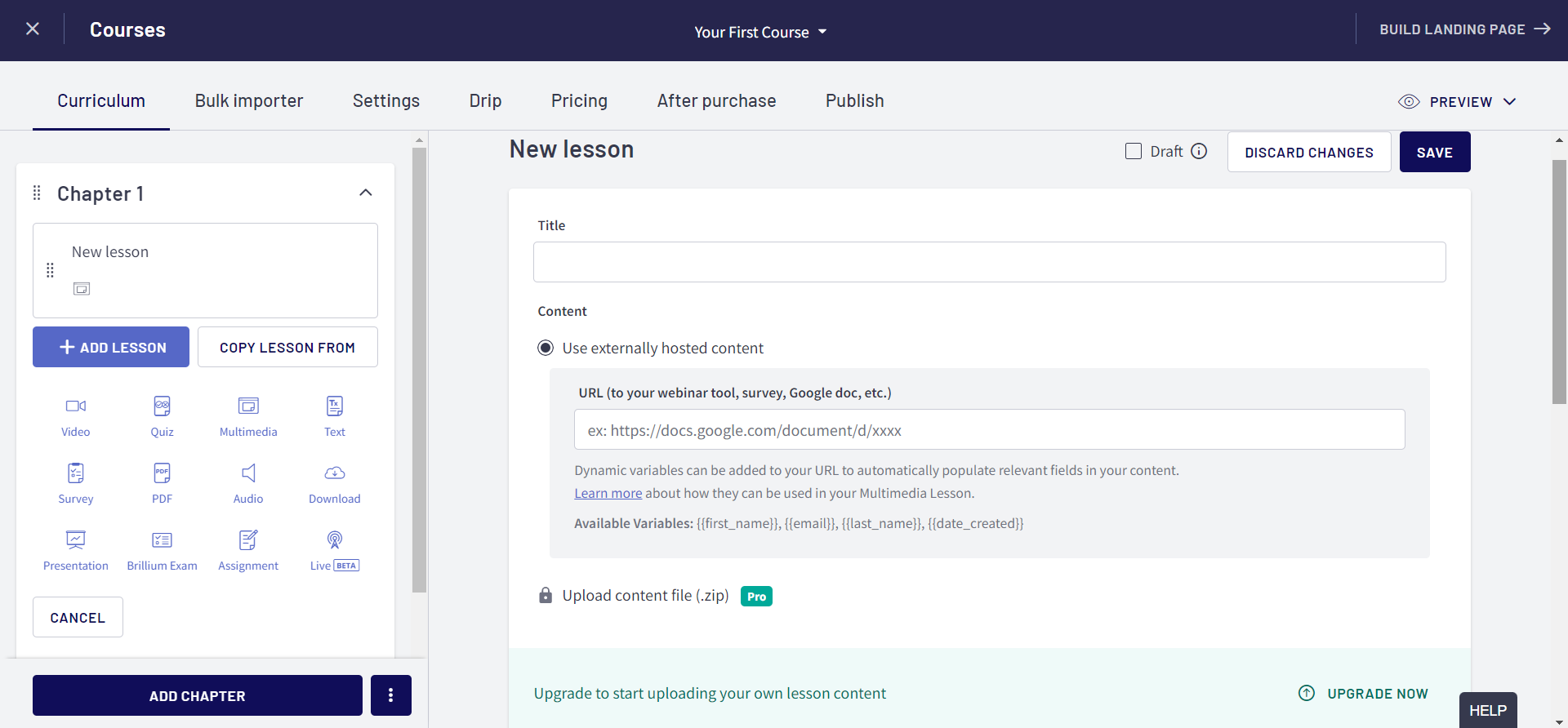Select the Download lesson type icon

point(335,473)
